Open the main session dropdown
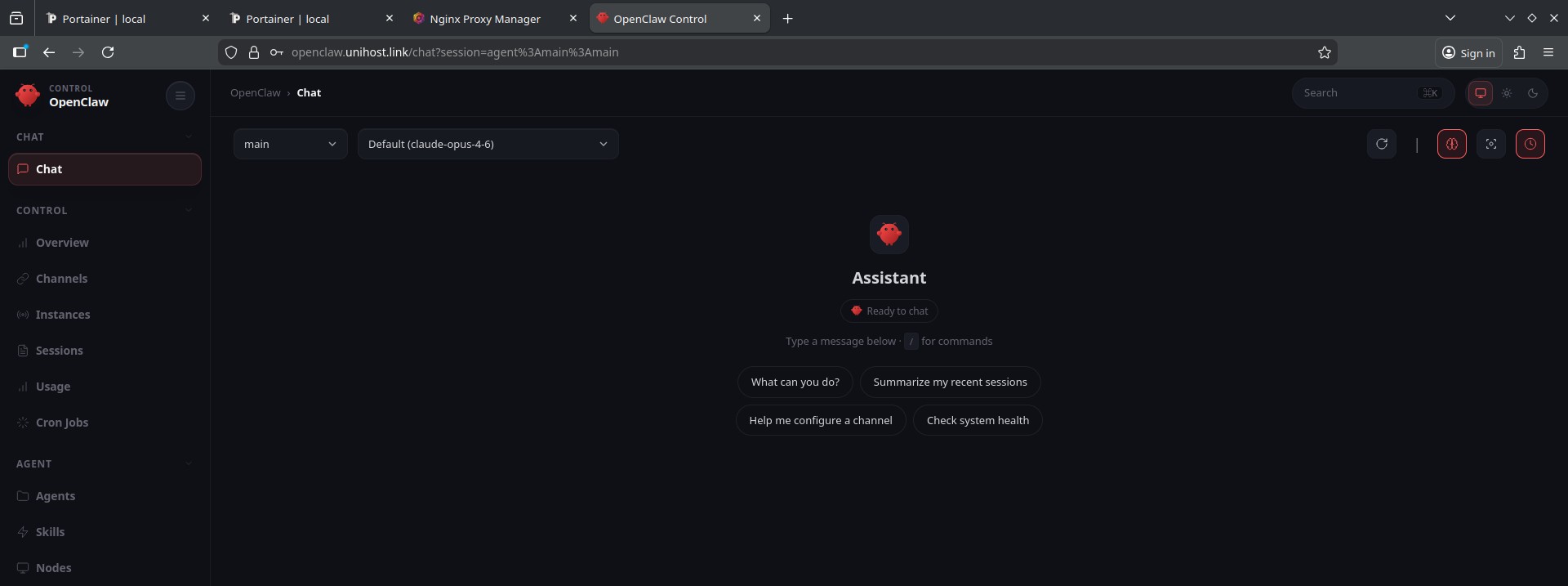1568x586 pixels. 290,144
